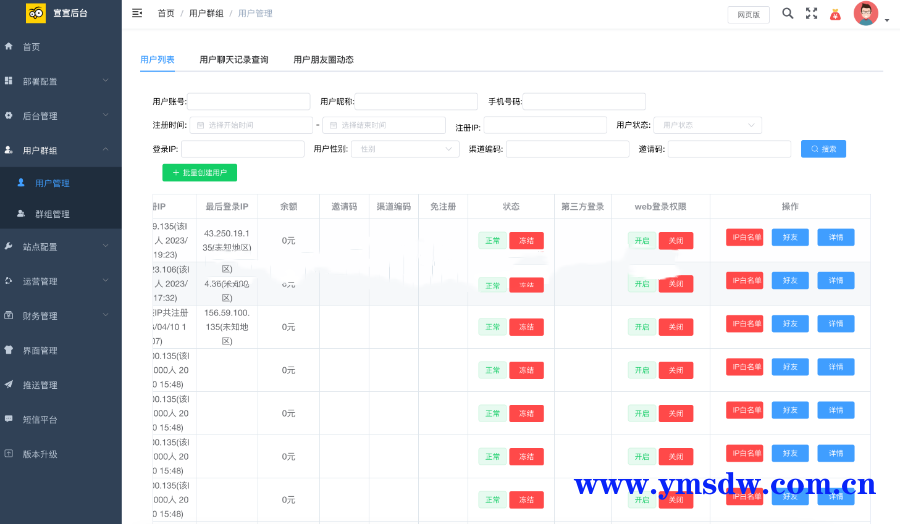Open 群组管理 in the sidebar
900x524 pixels.
53,214
